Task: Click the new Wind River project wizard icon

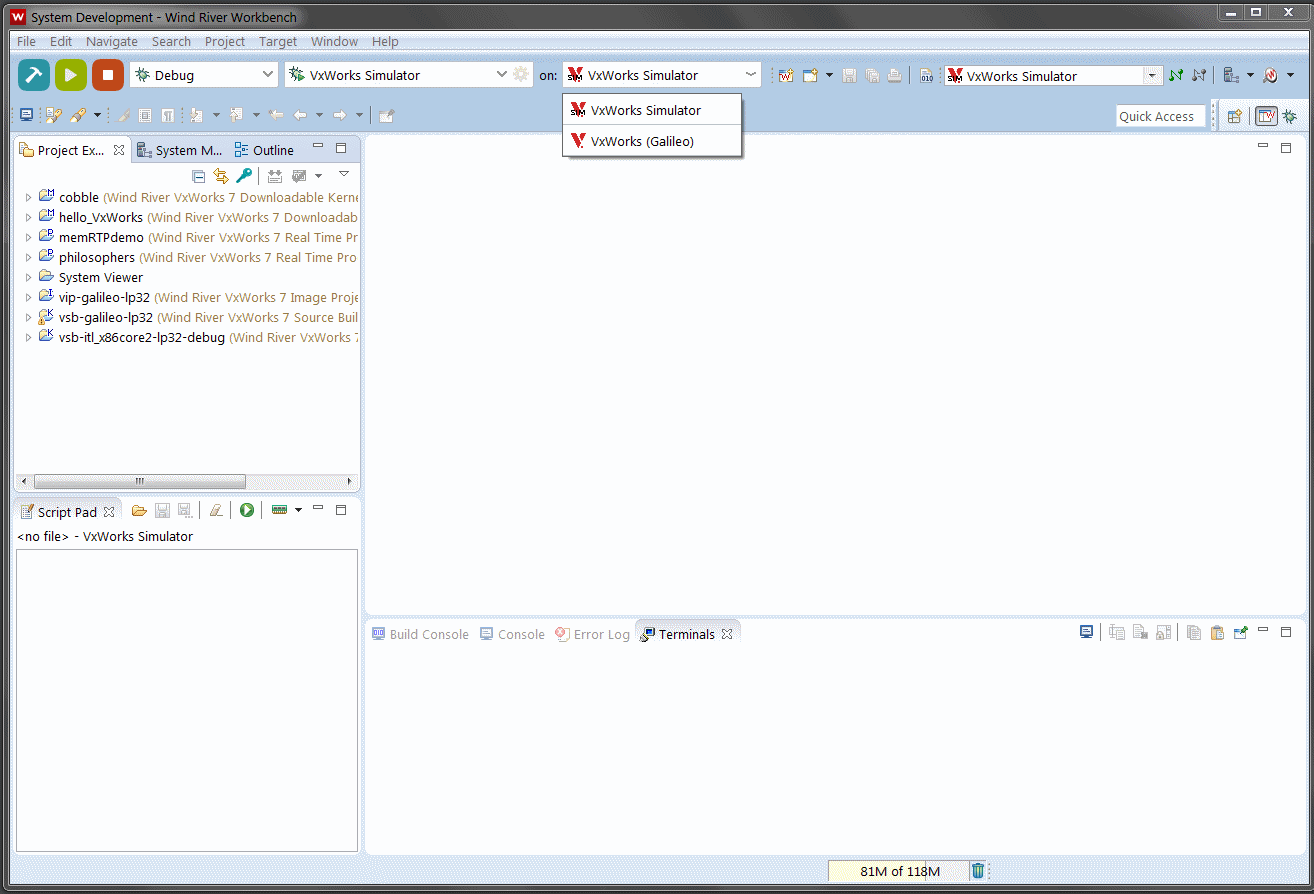Action: [x=786, y=75]
